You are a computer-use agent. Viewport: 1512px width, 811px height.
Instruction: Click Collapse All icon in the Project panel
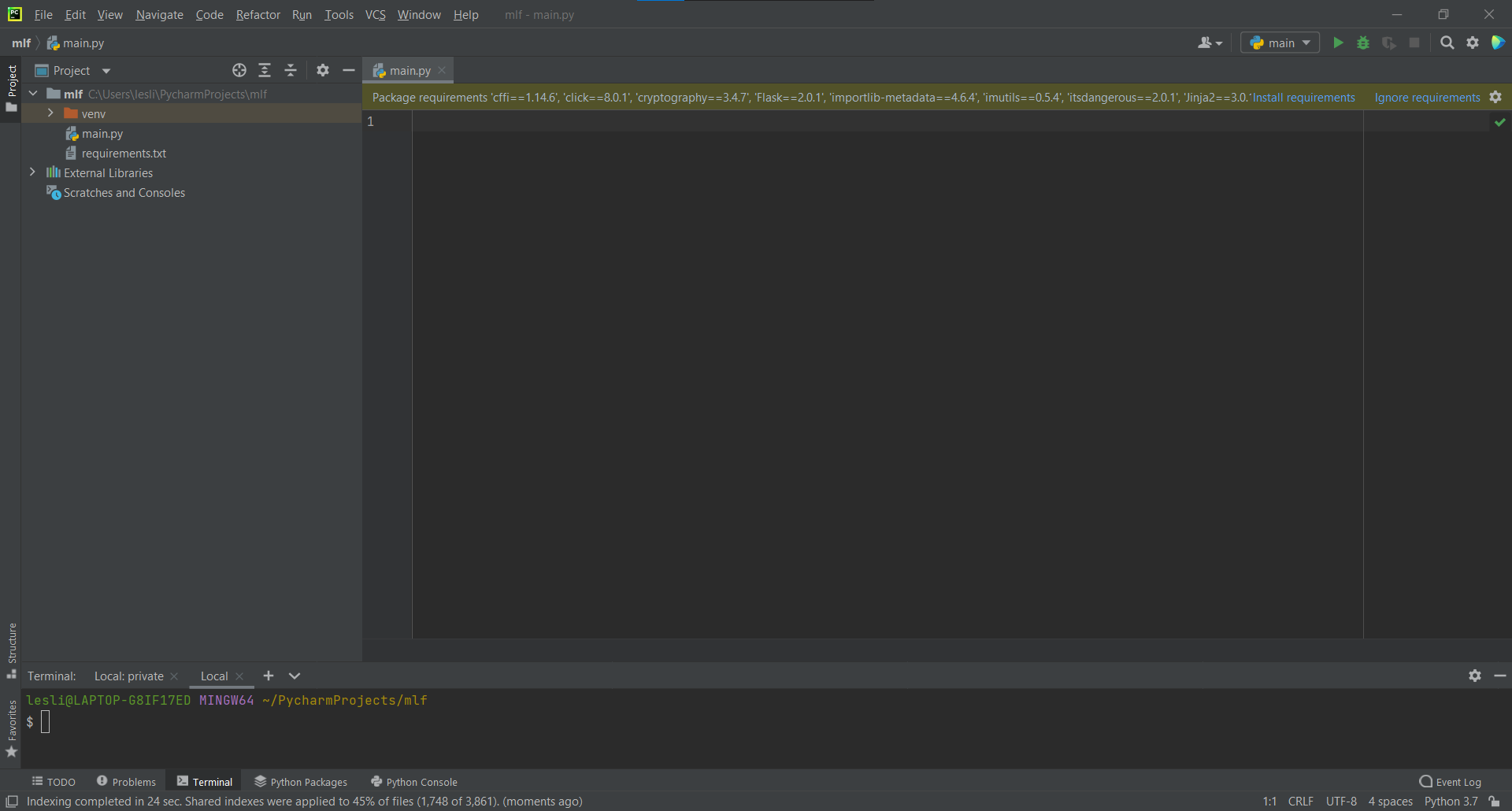291,70
